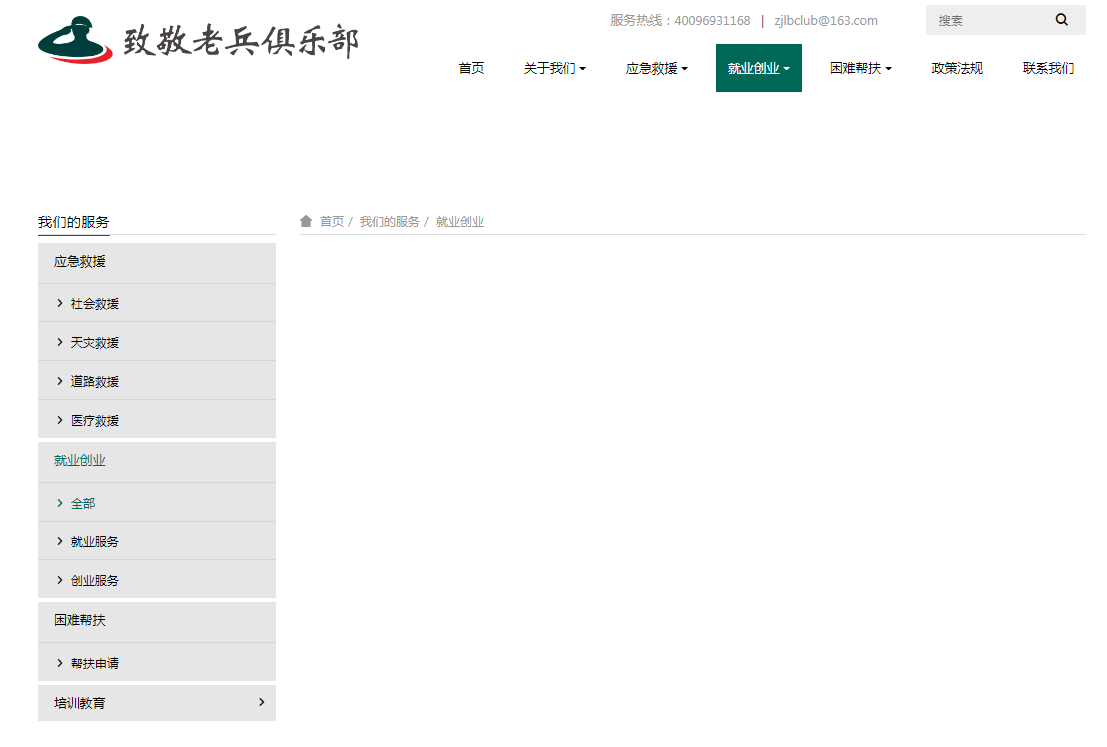Screen dimensions: 1107x747
Task: Open 医疗救援 sidebar item
Action: [x=95, y=421]
